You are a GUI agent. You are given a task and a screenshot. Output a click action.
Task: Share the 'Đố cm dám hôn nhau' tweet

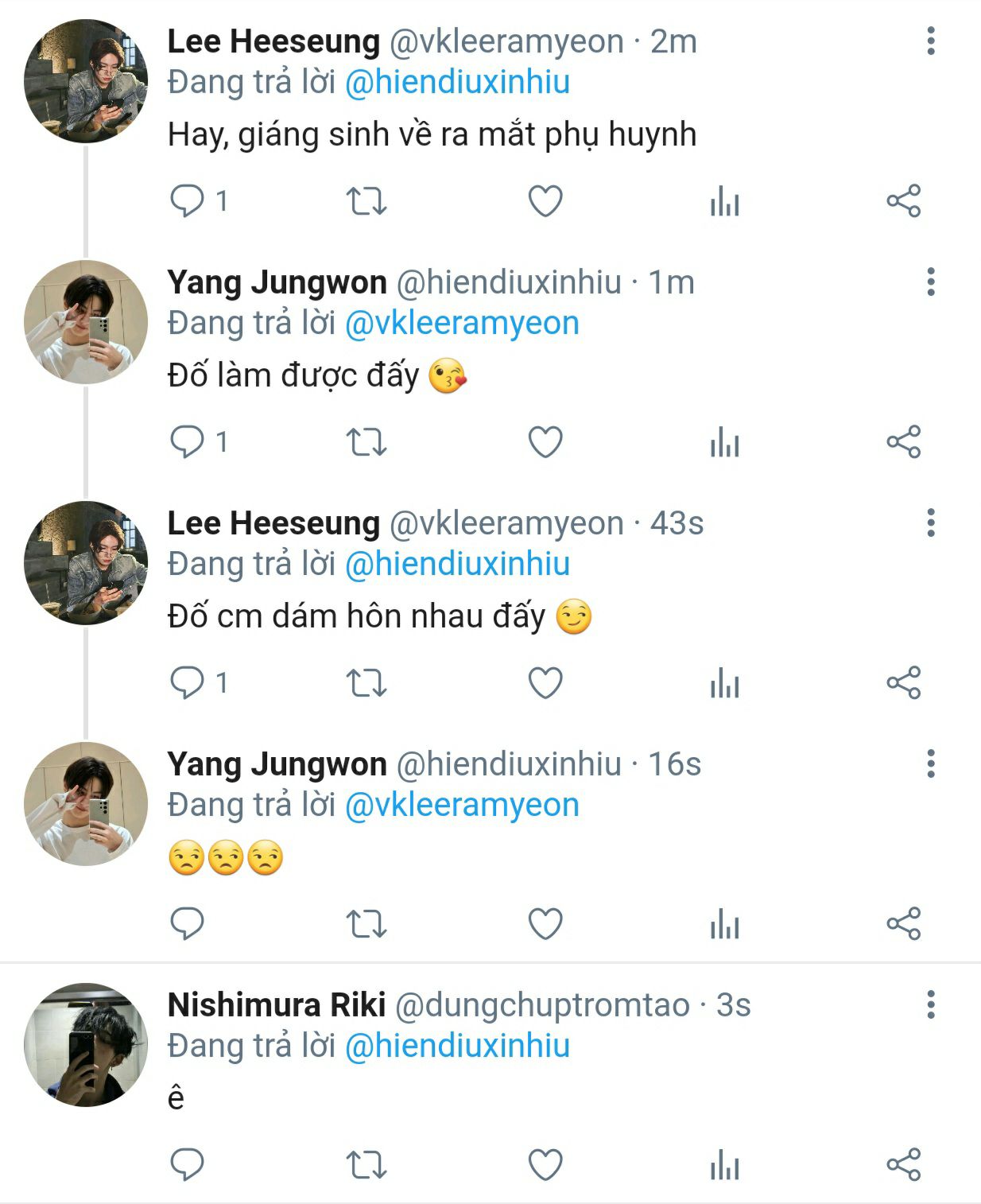click(x=903, y=683)
